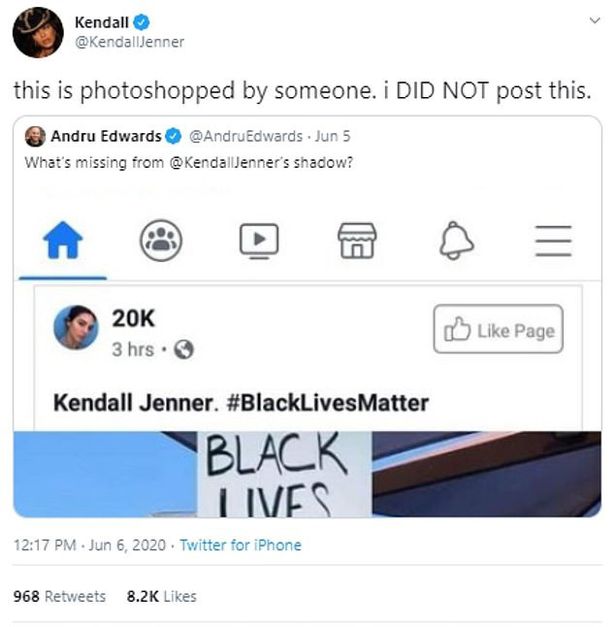Open the Twitter for iPhone link
This screenshot has height=627, width=615.
(240, 545)
